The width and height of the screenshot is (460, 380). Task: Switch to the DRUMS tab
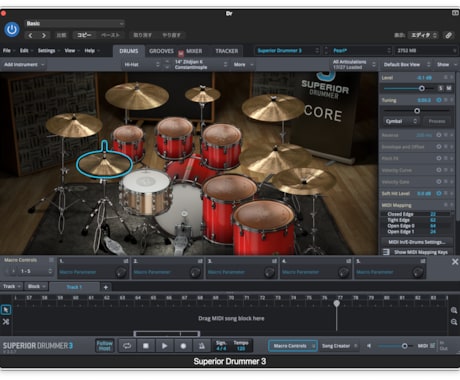pos(129,51)
